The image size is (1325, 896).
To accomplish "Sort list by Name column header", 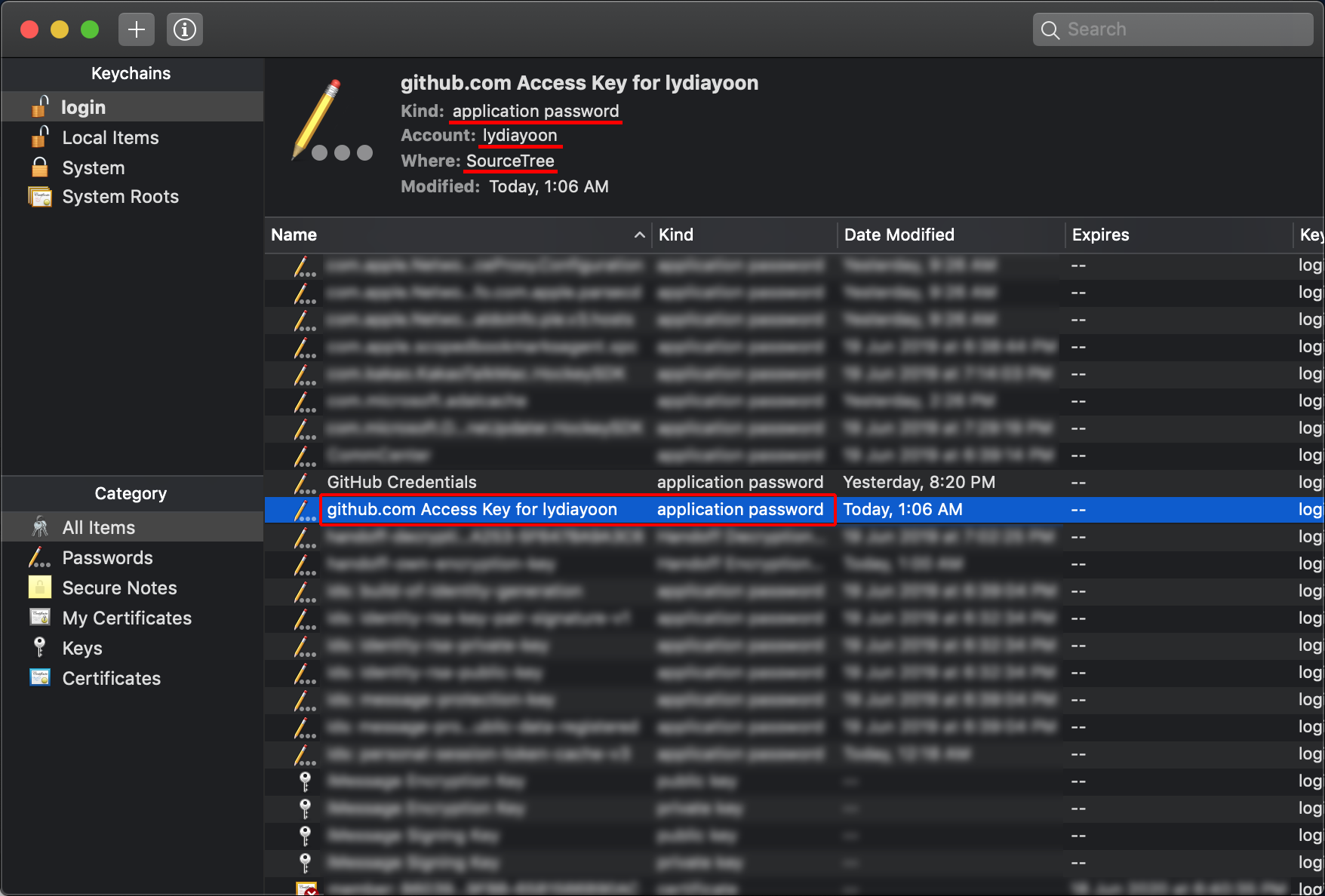I will (x=458, y=235).
